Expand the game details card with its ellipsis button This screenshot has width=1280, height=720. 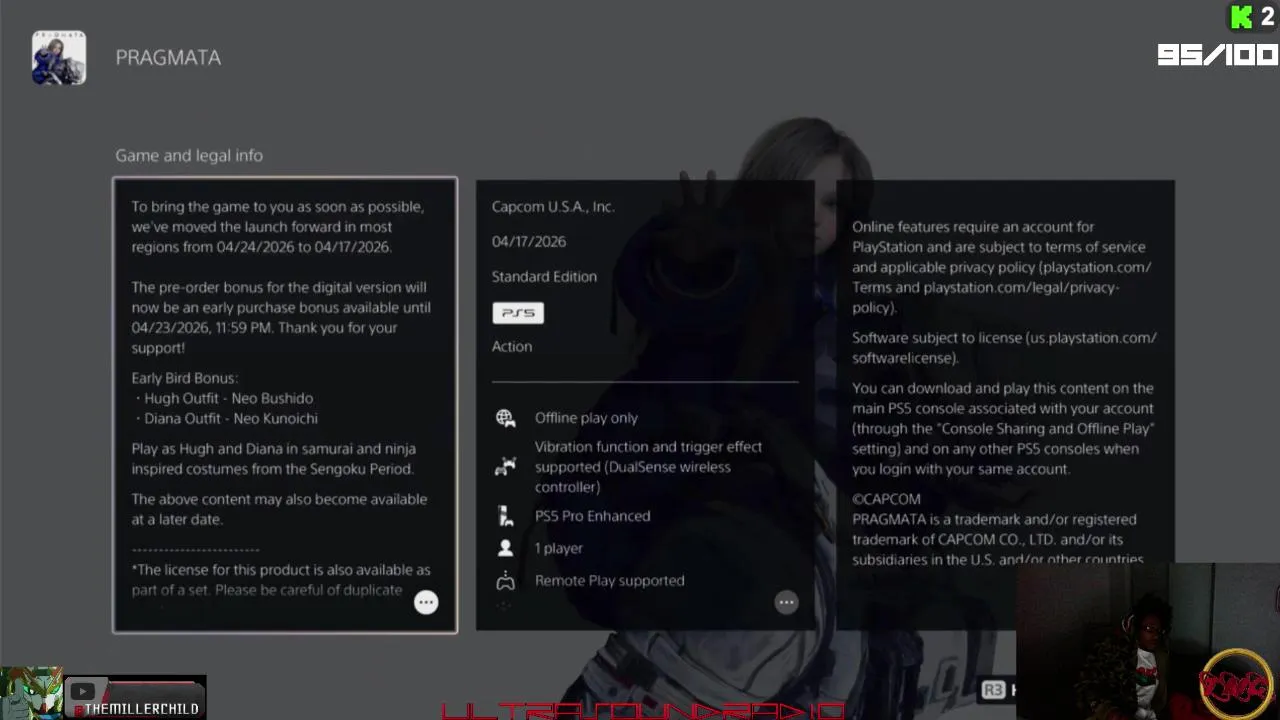pos(786,602)
